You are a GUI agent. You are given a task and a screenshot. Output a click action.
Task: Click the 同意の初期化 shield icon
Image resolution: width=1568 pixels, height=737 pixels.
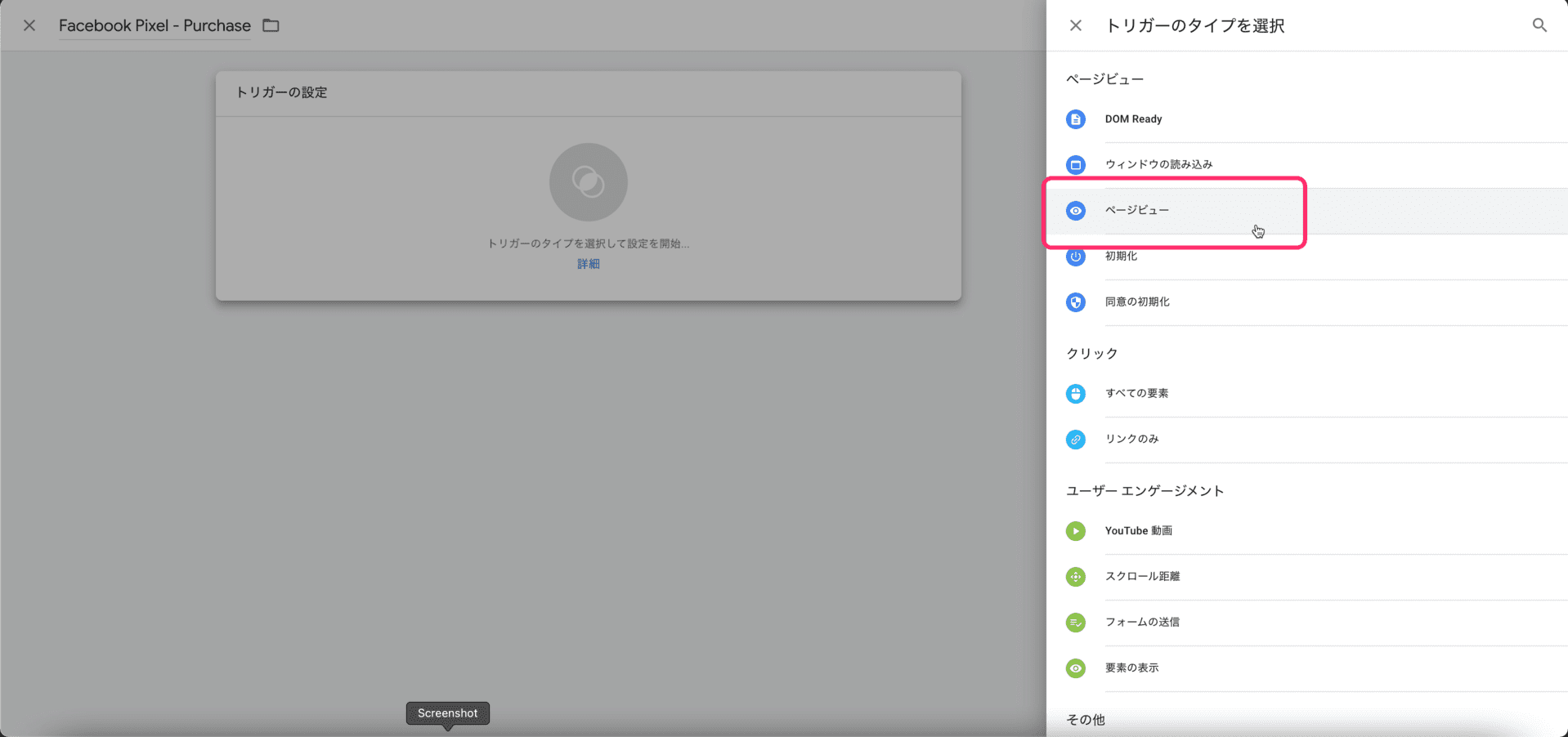1076,302
